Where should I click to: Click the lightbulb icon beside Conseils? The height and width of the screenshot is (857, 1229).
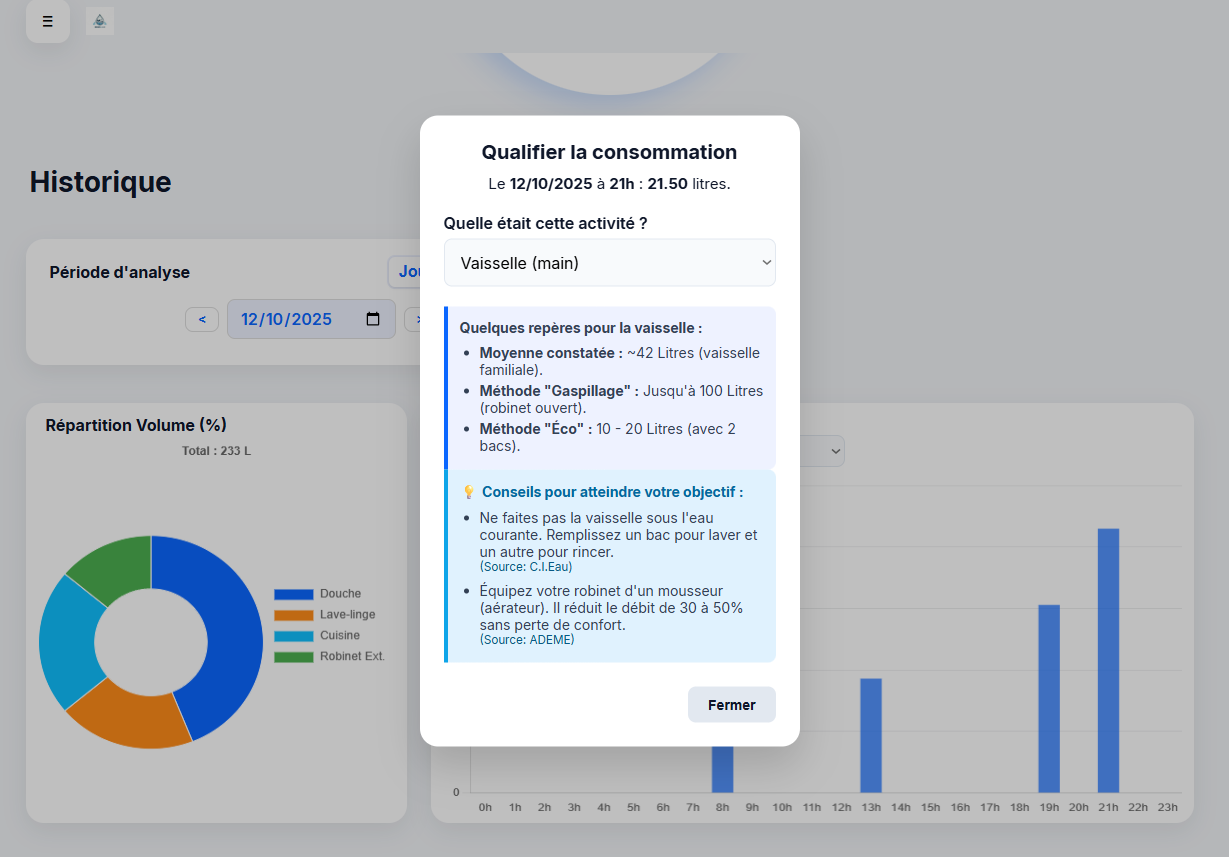pyautogui.click(x=468, y=492)
